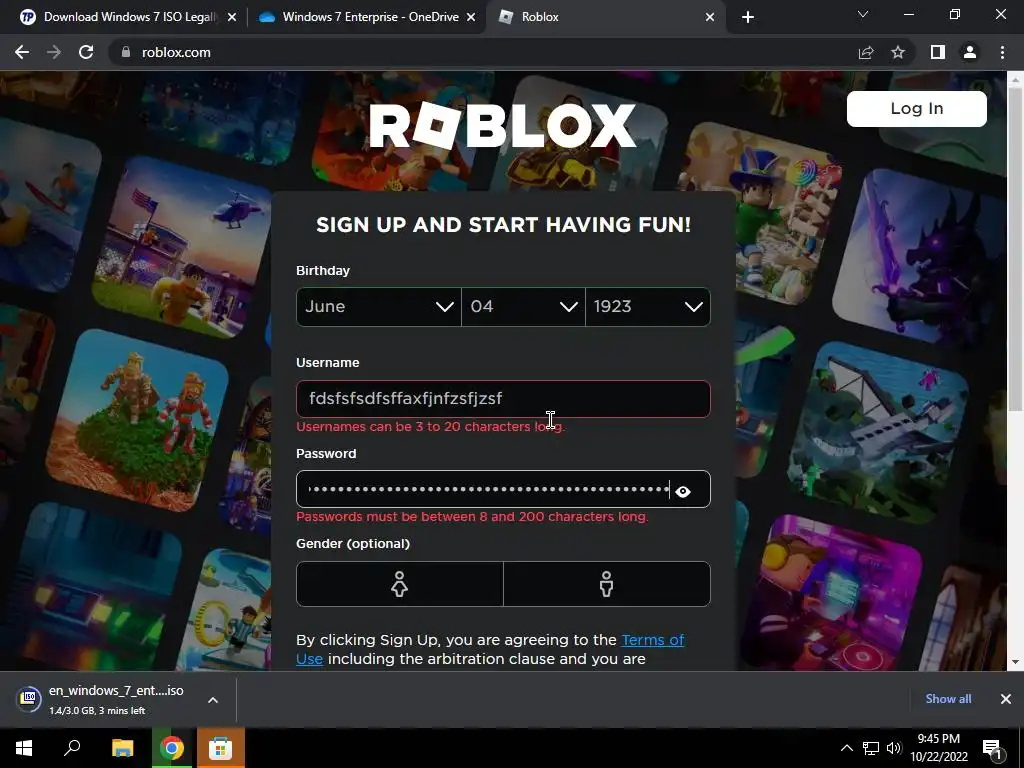Close the downloads bar
The width and height of the screenshot is (1024, 768).
click(1006, 699)
